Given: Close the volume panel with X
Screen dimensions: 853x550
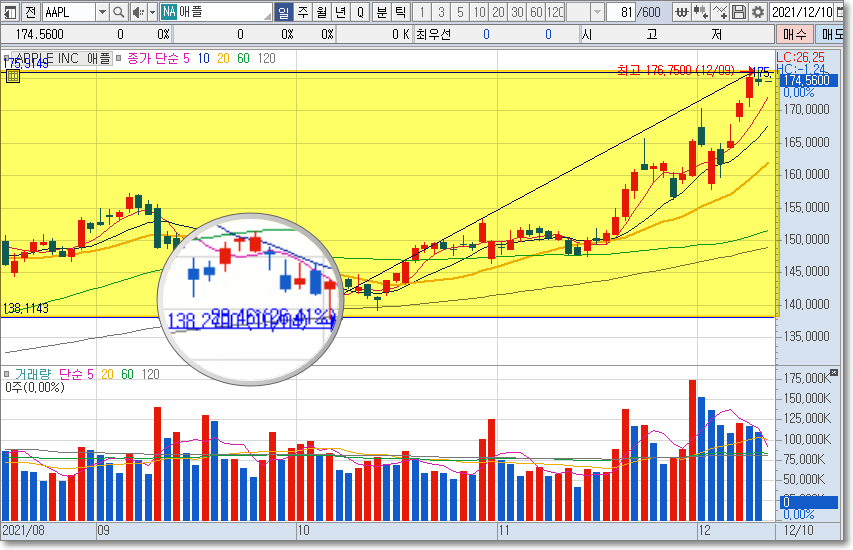Looking at the screenshot, I should [834, 373].
